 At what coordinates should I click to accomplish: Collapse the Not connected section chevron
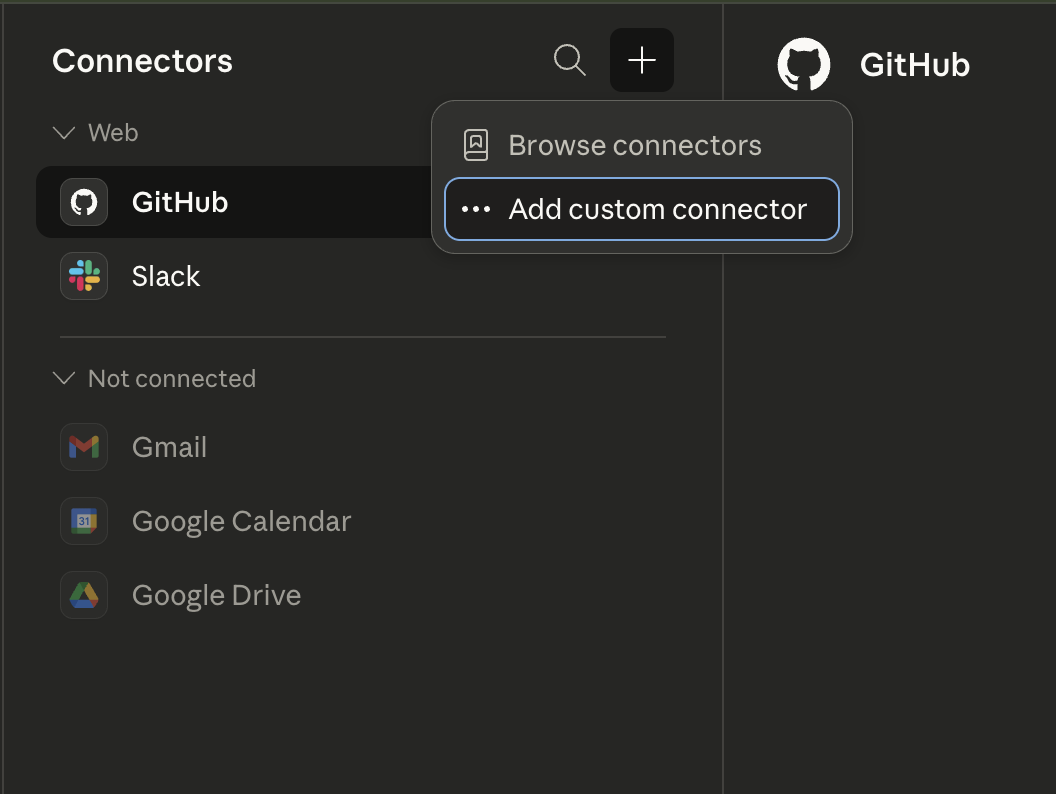64,379
